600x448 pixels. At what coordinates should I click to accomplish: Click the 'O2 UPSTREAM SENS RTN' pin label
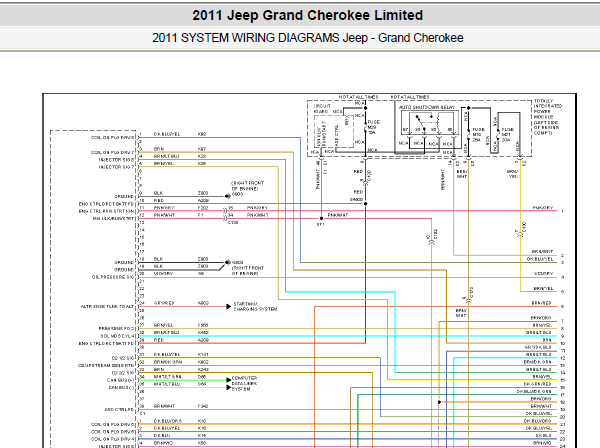pos(106,365)
